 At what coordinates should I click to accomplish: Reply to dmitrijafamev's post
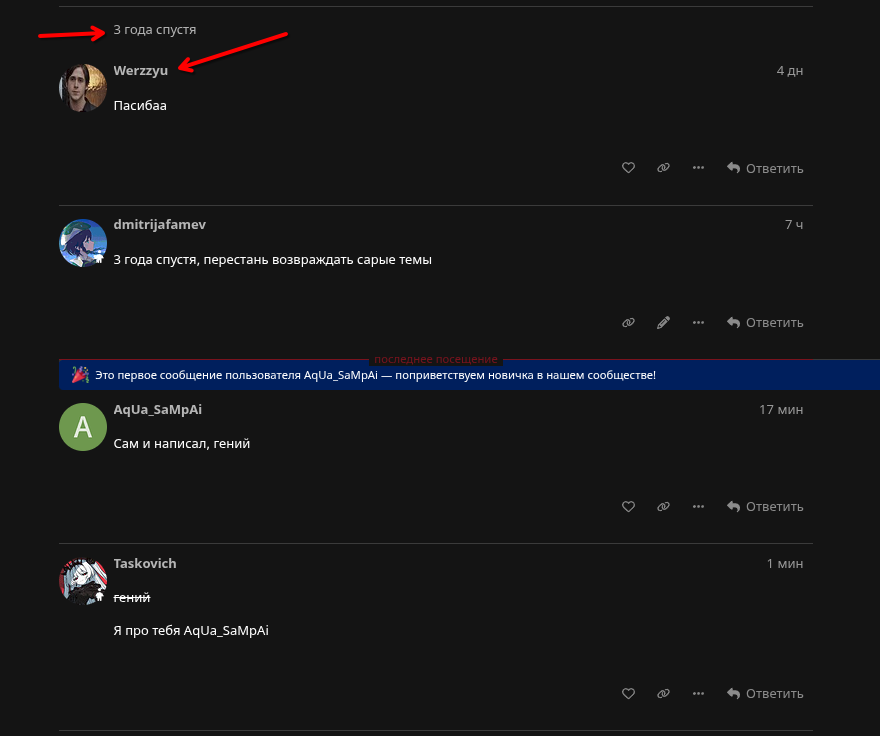pyautogui.click(x=765, y=322)
